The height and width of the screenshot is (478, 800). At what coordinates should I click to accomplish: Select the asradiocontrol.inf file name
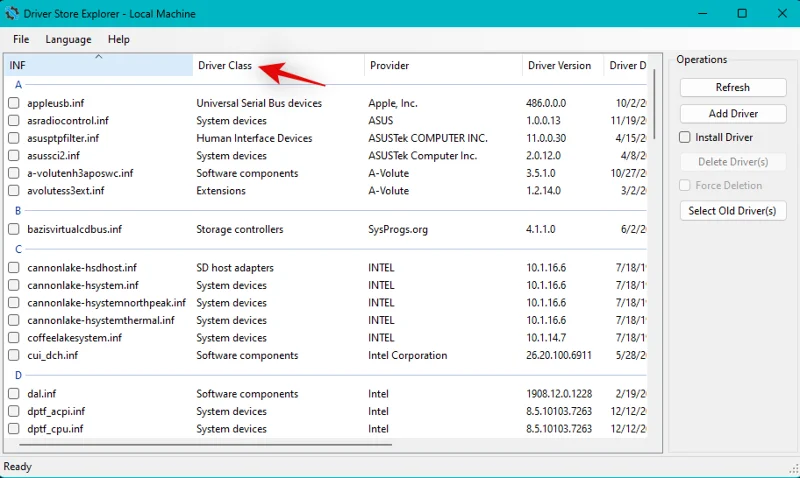(x=68, y=120)
